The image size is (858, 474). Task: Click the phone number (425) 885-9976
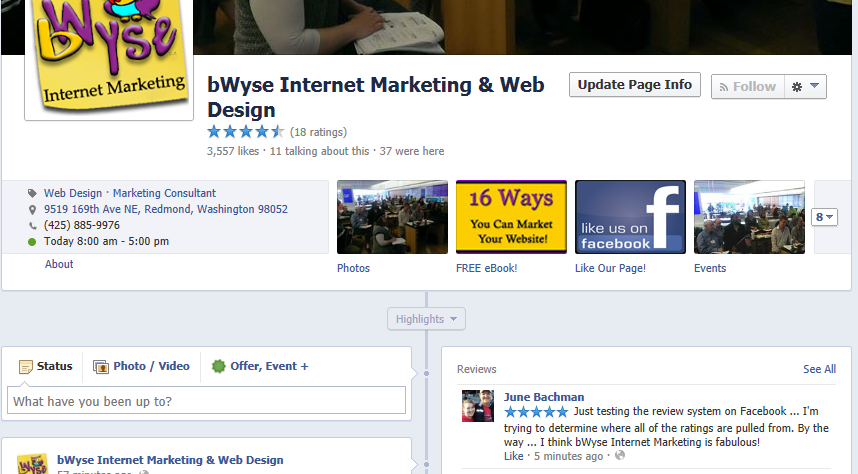82,225
